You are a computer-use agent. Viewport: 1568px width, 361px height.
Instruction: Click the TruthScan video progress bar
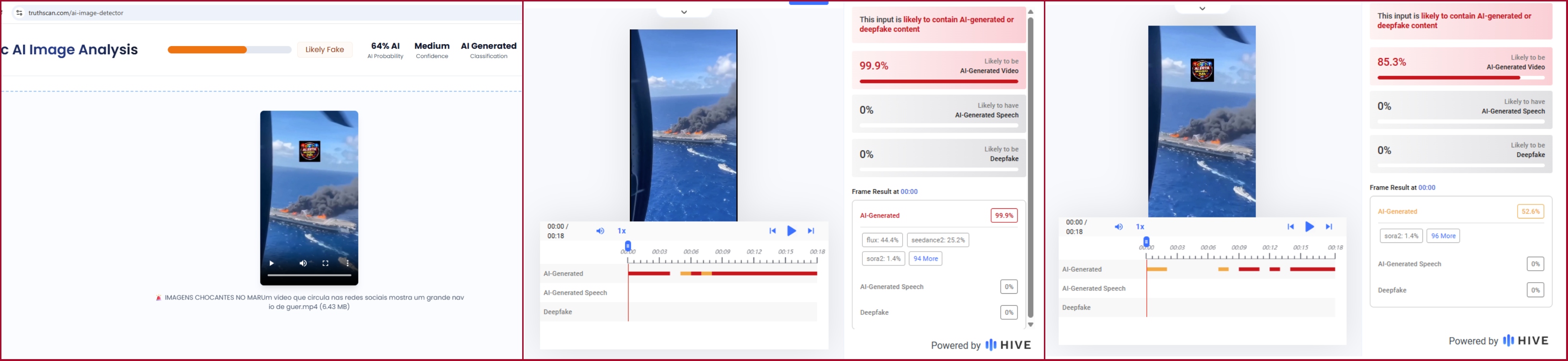309,275
